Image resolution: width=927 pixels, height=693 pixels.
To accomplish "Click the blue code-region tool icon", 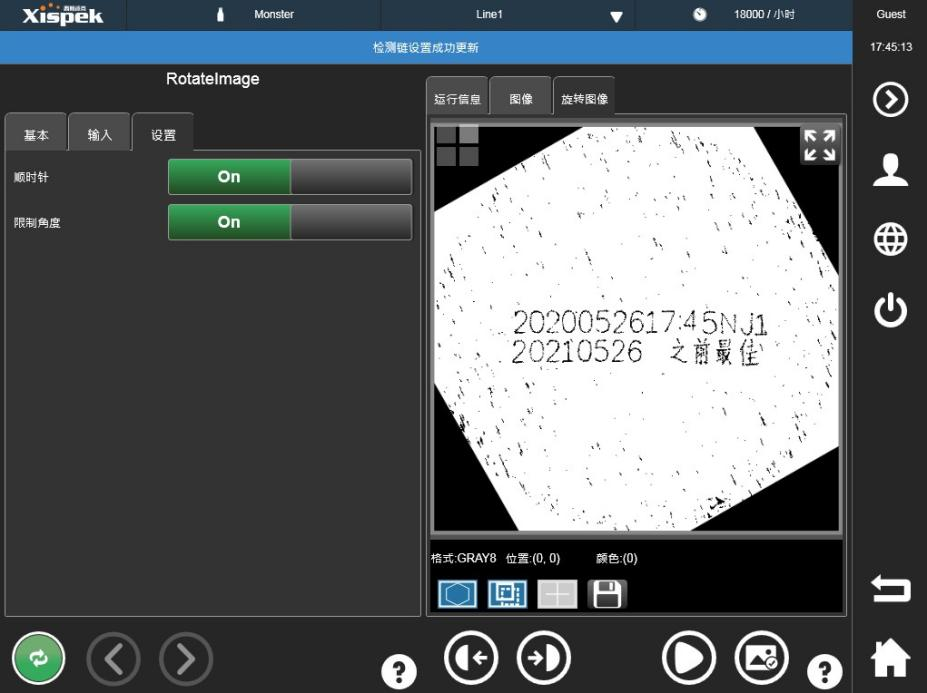I will (x=507, y=594).
